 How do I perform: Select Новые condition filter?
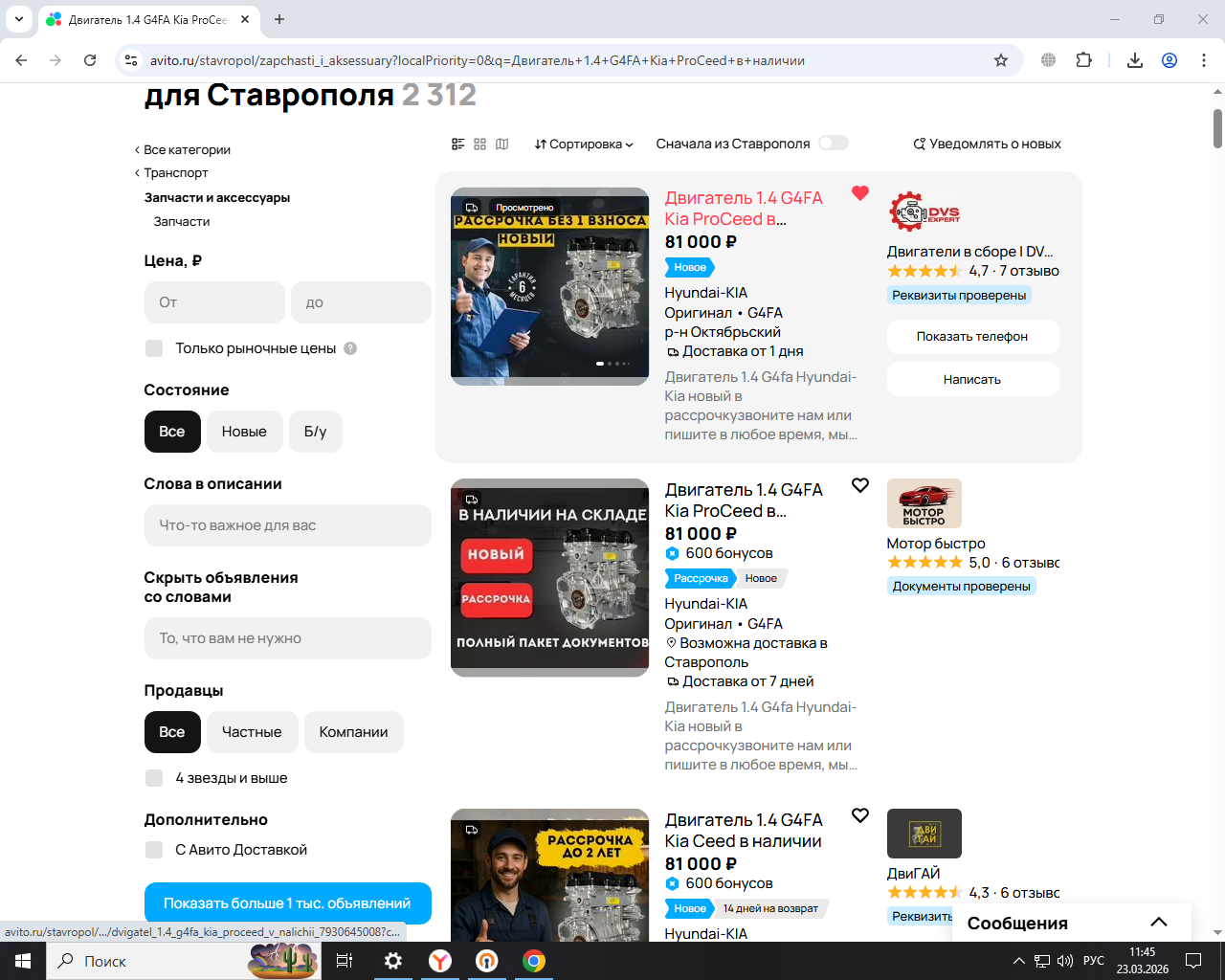coord(244,432)
